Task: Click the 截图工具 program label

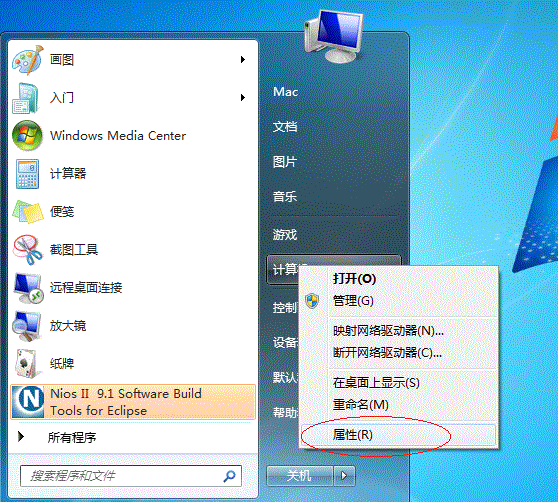Action: tap(74, 250)
